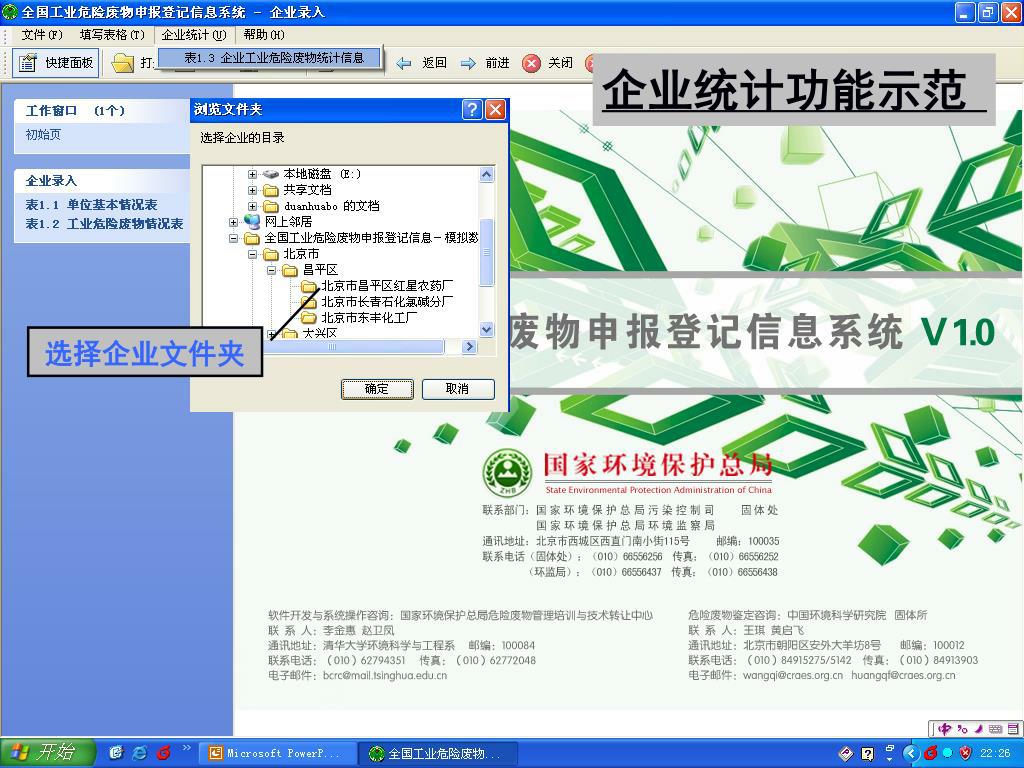The height and width of the screenshot is (768, 1024).
Task: Click the tree's vertical scrollbar up arrow
Action: 487,174
